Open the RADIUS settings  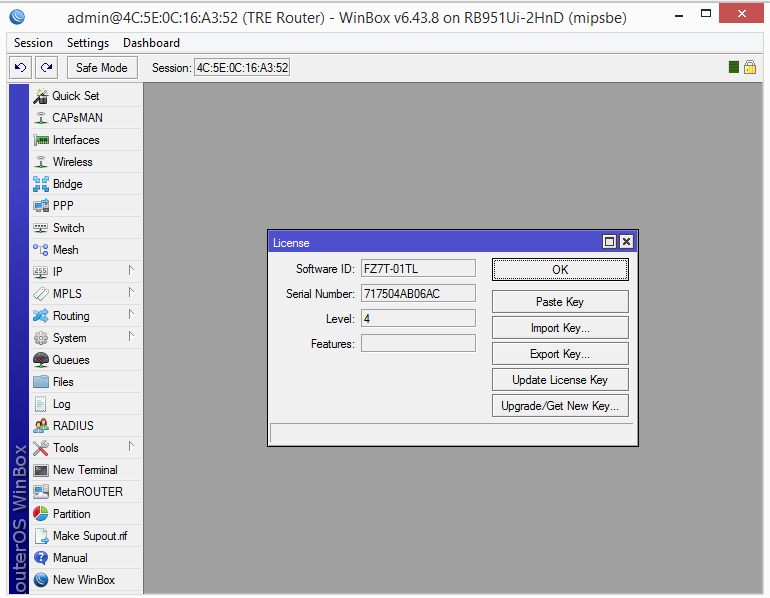point(86,426)
